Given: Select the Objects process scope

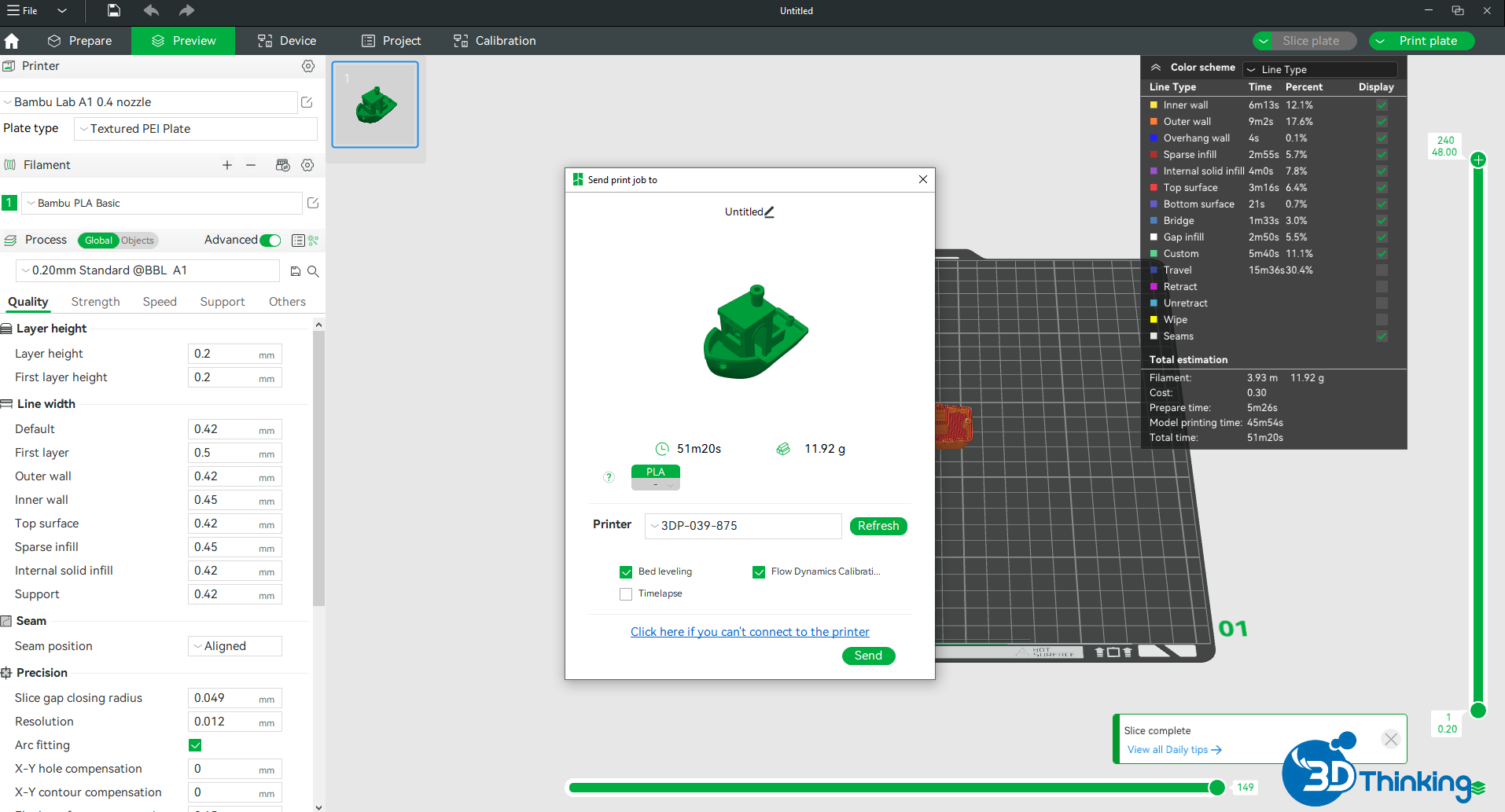Looking at the screenshot, I should coord(138,241).
